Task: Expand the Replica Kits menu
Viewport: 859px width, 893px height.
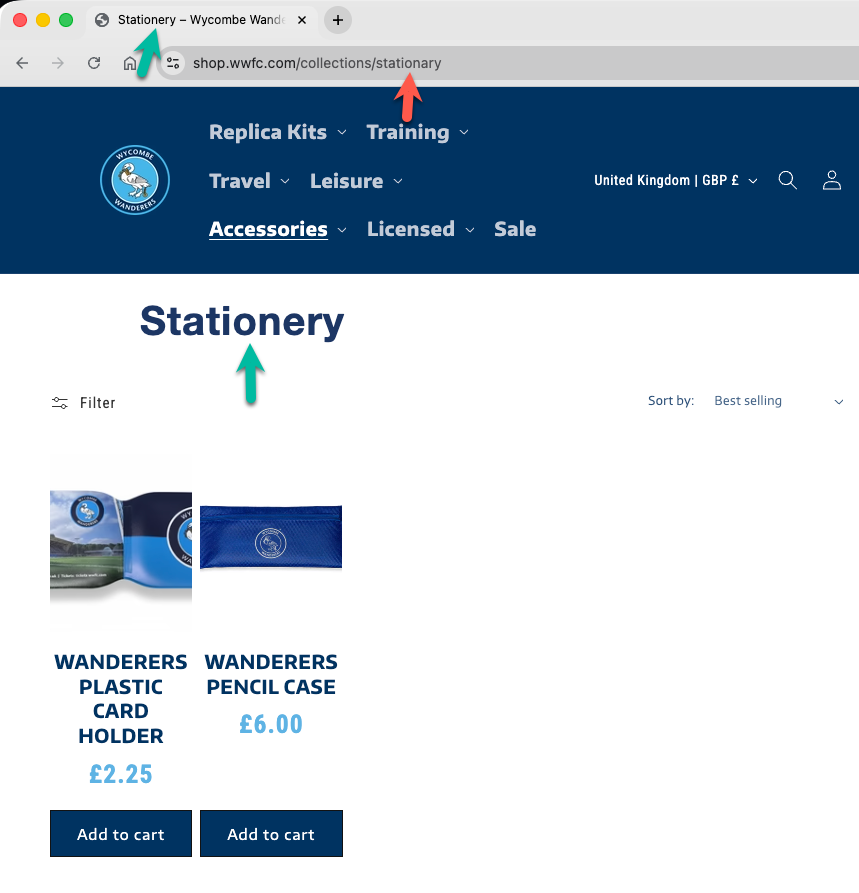Action: tap(277, 132)
